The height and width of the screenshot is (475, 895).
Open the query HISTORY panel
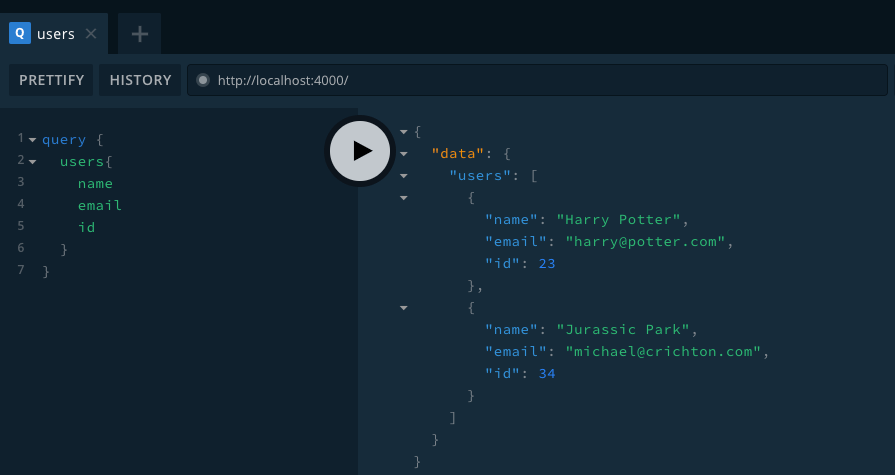click(x=140, y=80)
